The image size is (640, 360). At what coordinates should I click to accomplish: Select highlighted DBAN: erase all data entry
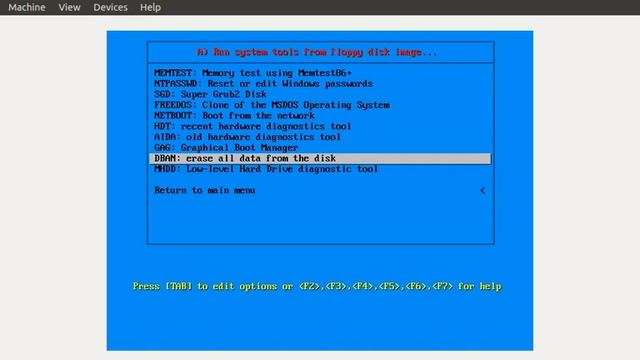(x=320, y=158)
